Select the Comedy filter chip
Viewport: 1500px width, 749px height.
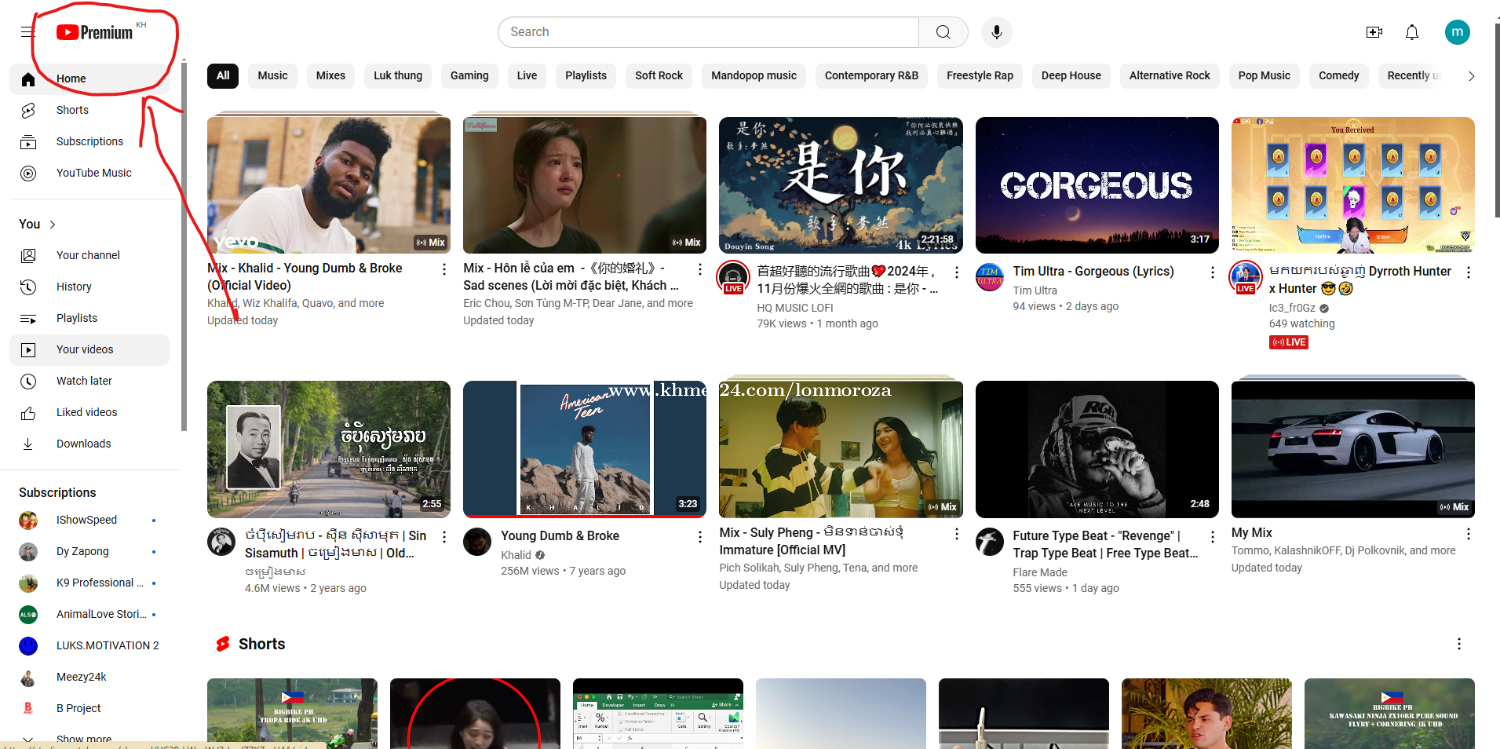pyautogui.click(x=1339, y=76)
